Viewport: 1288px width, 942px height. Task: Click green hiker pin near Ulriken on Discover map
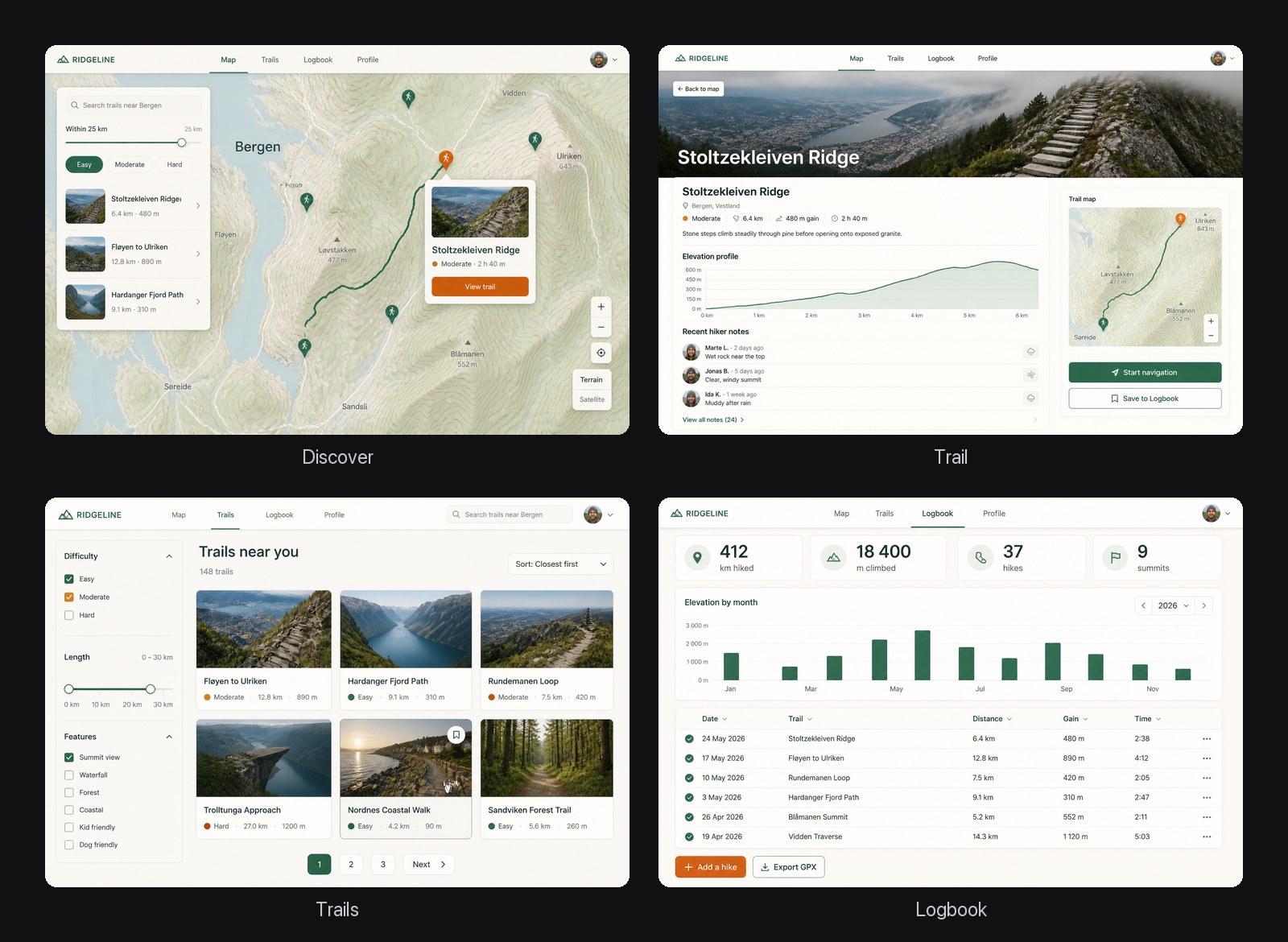click(535, 141)
